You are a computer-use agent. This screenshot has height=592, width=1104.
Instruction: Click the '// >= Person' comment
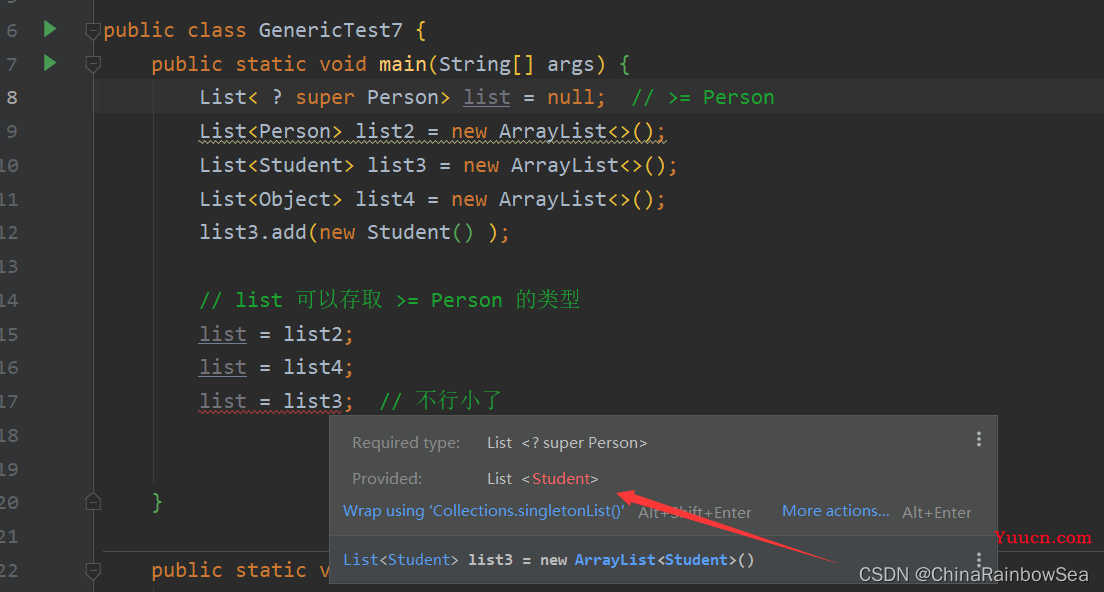pyautogui.click(x=703, y=97)
